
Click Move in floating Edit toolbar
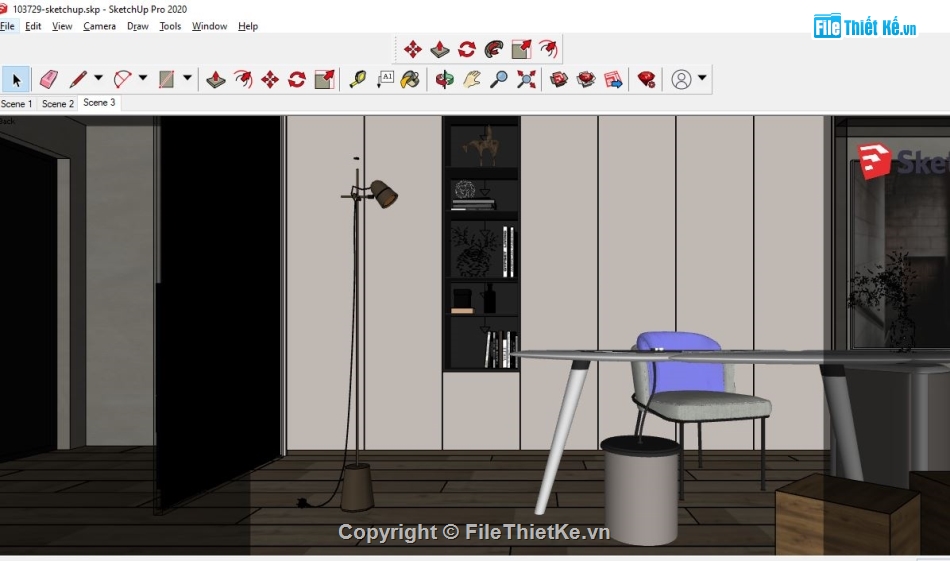(x=413, y=49)
